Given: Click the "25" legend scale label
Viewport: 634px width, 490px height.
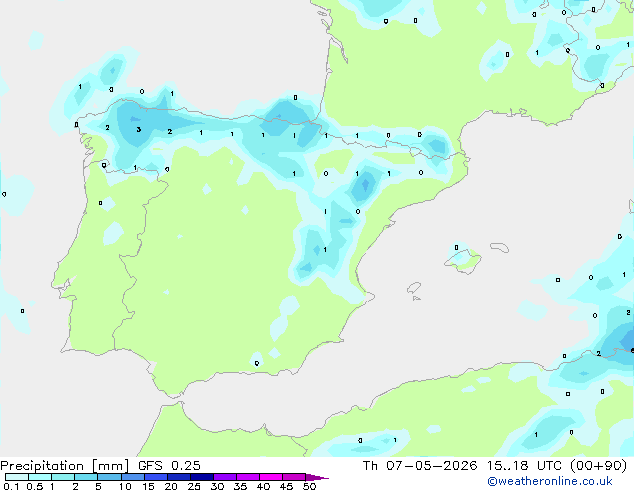Looking at the screenshot, I should [194, 486].
